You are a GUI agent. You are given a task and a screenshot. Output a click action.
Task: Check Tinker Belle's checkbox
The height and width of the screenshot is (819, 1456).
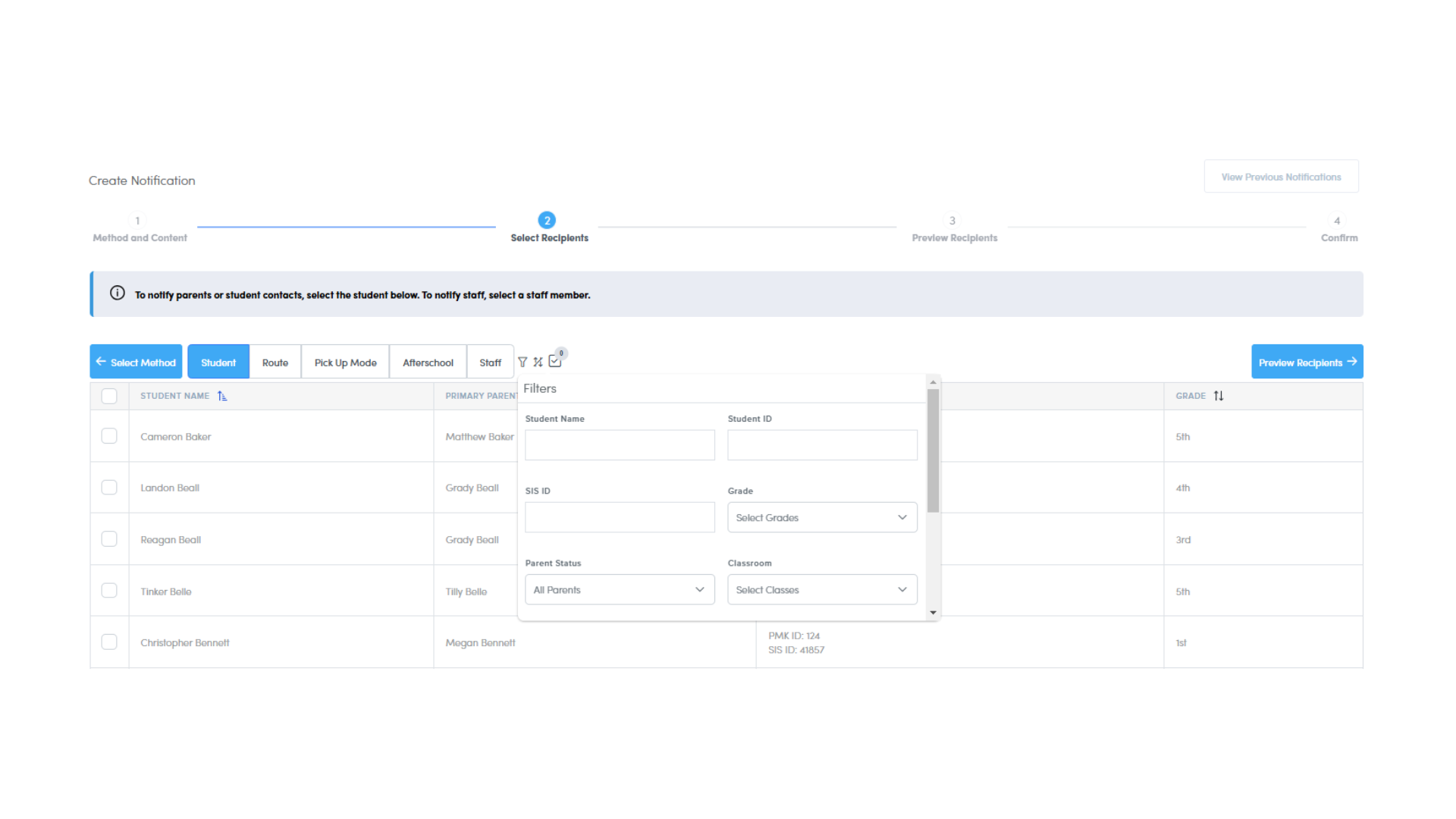pyautogui.click(x=109, y=591)
